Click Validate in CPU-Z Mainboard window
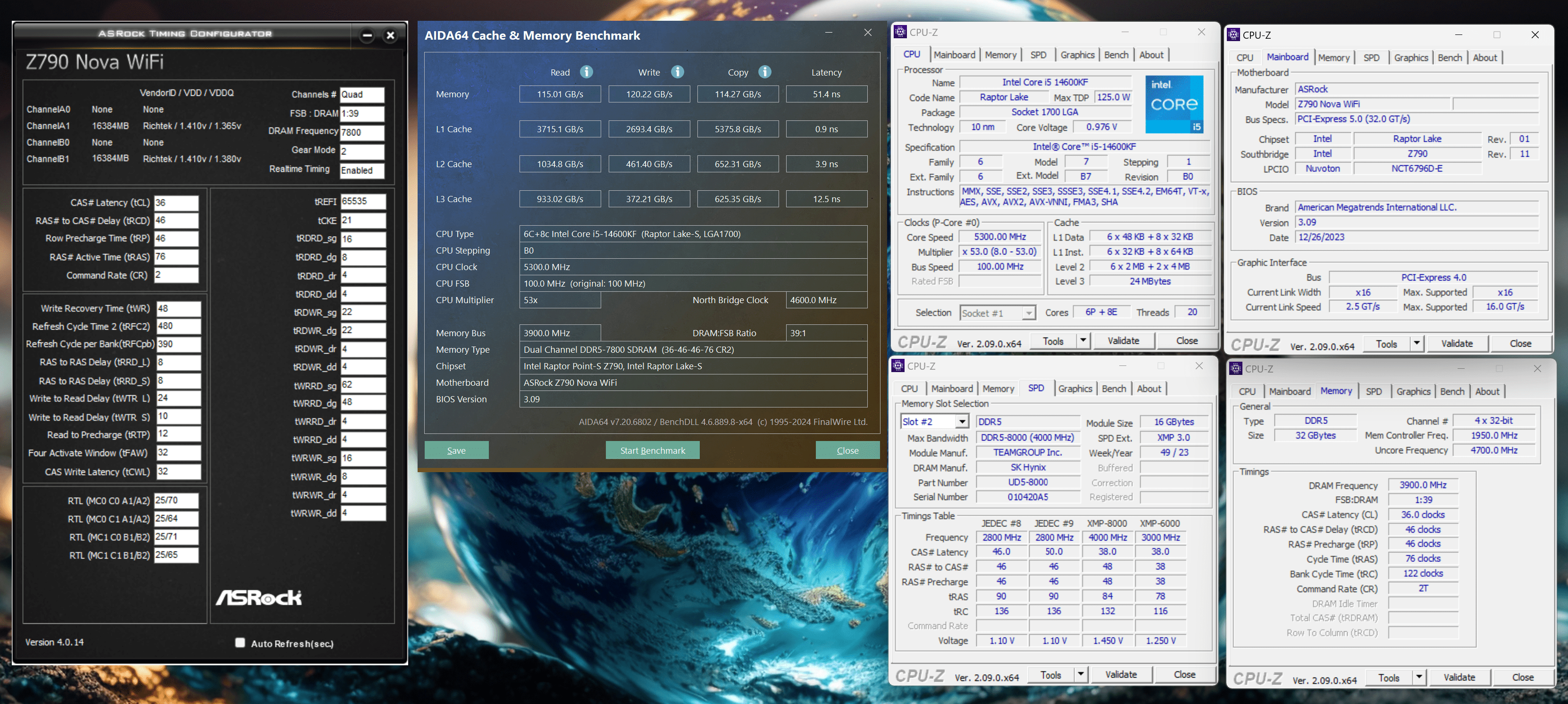 (1457, 343)
